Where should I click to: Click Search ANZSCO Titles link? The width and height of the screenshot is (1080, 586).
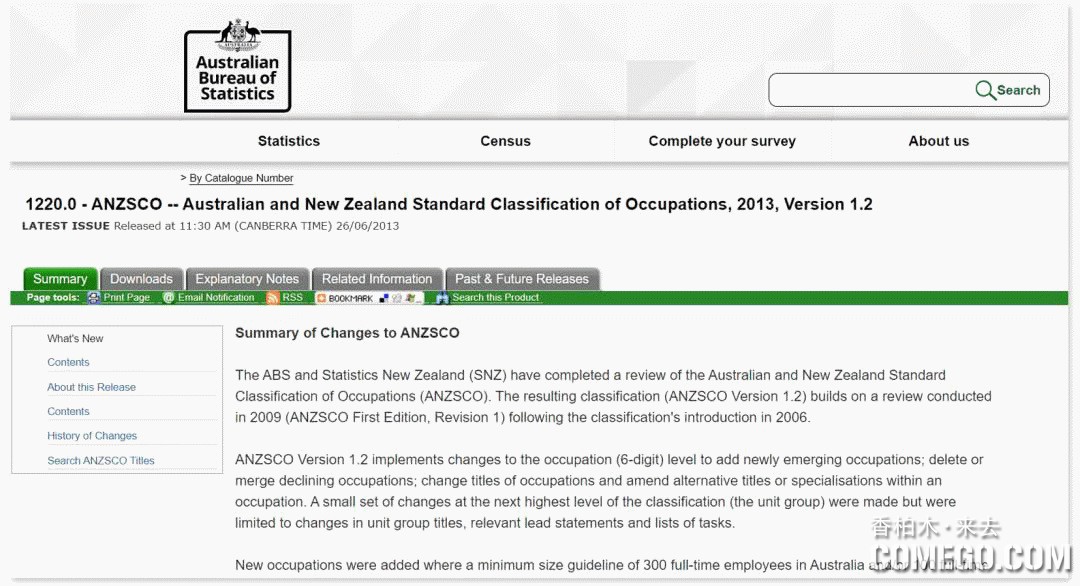point(101,461)
